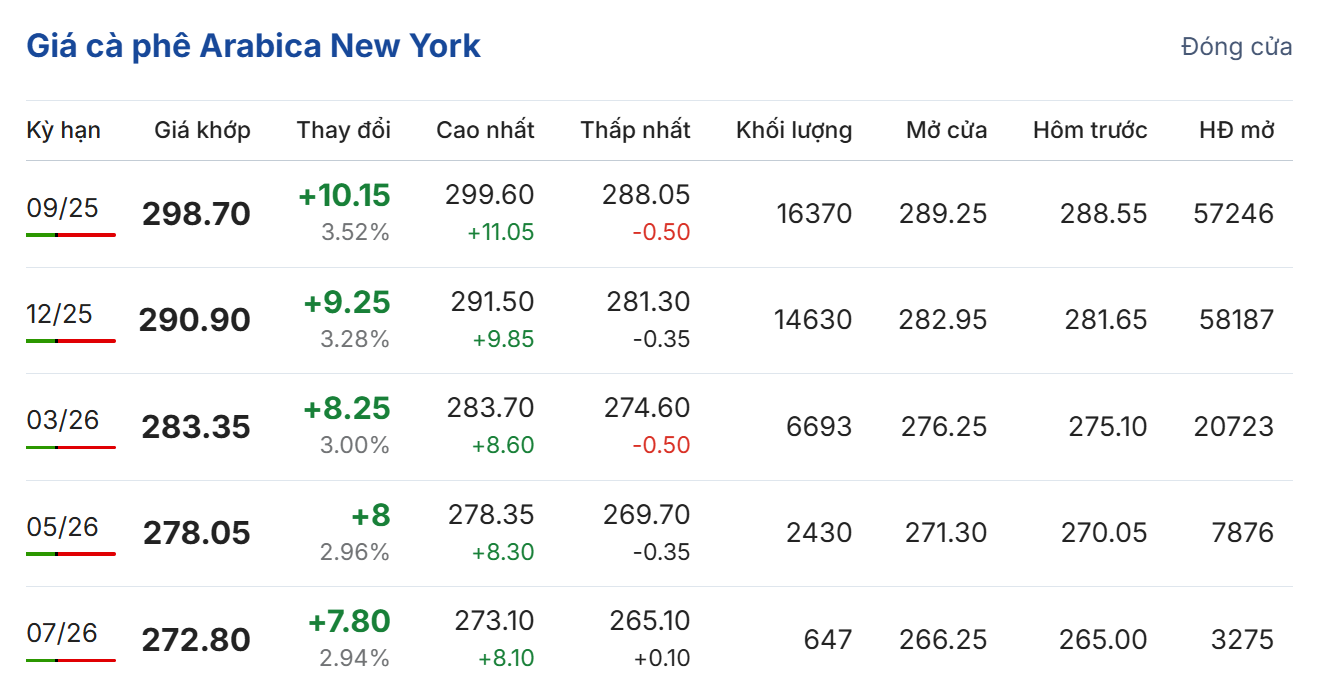The image size is (1326, 692).
Task: Click the green-red range bar under 09/25
Action: (x=71, y=235)
